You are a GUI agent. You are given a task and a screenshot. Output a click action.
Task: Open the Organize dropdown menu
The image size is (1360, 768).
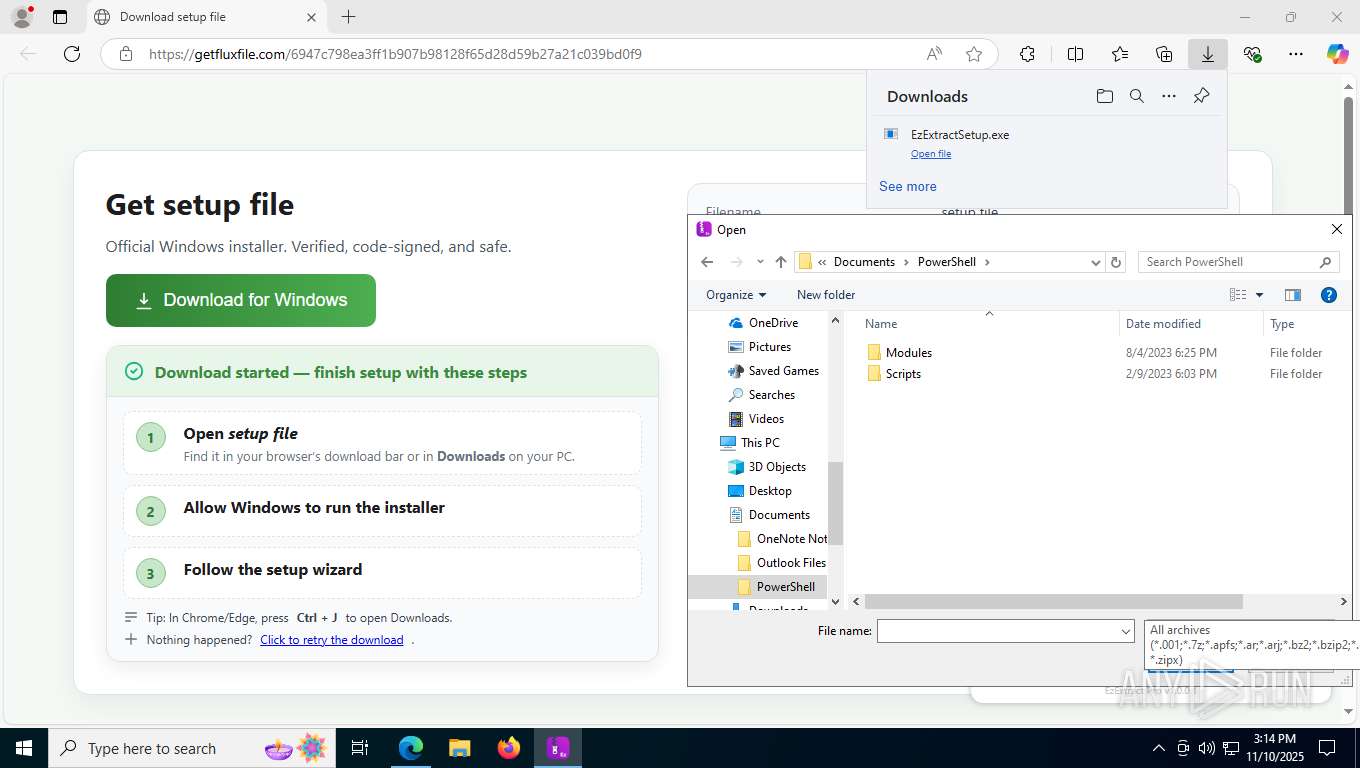(x=736, y=295)
